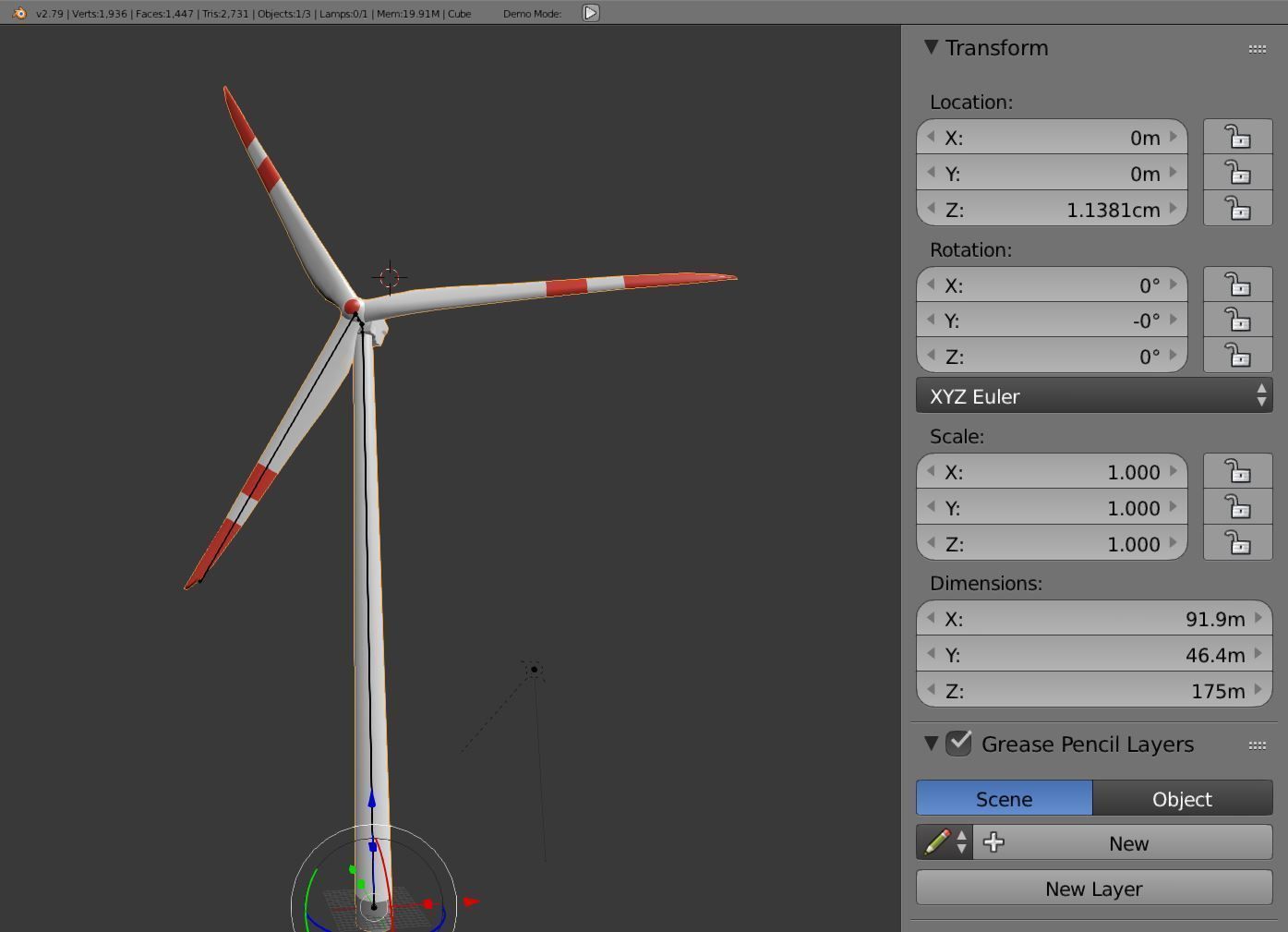Screen dimensions: 1288x932
Task: Decrease Scale X with left arrow
Action: click(931, 471)
